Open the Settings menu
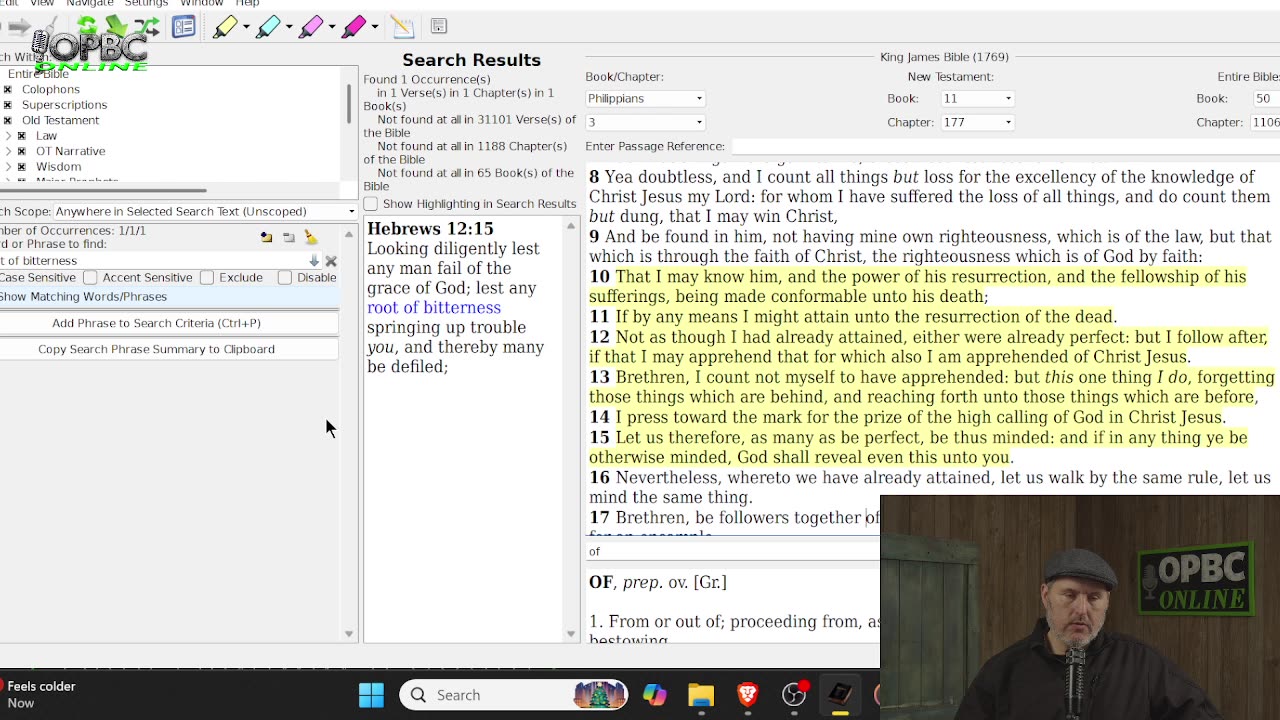The image size is (1280, 720). (x=146, y=4)
